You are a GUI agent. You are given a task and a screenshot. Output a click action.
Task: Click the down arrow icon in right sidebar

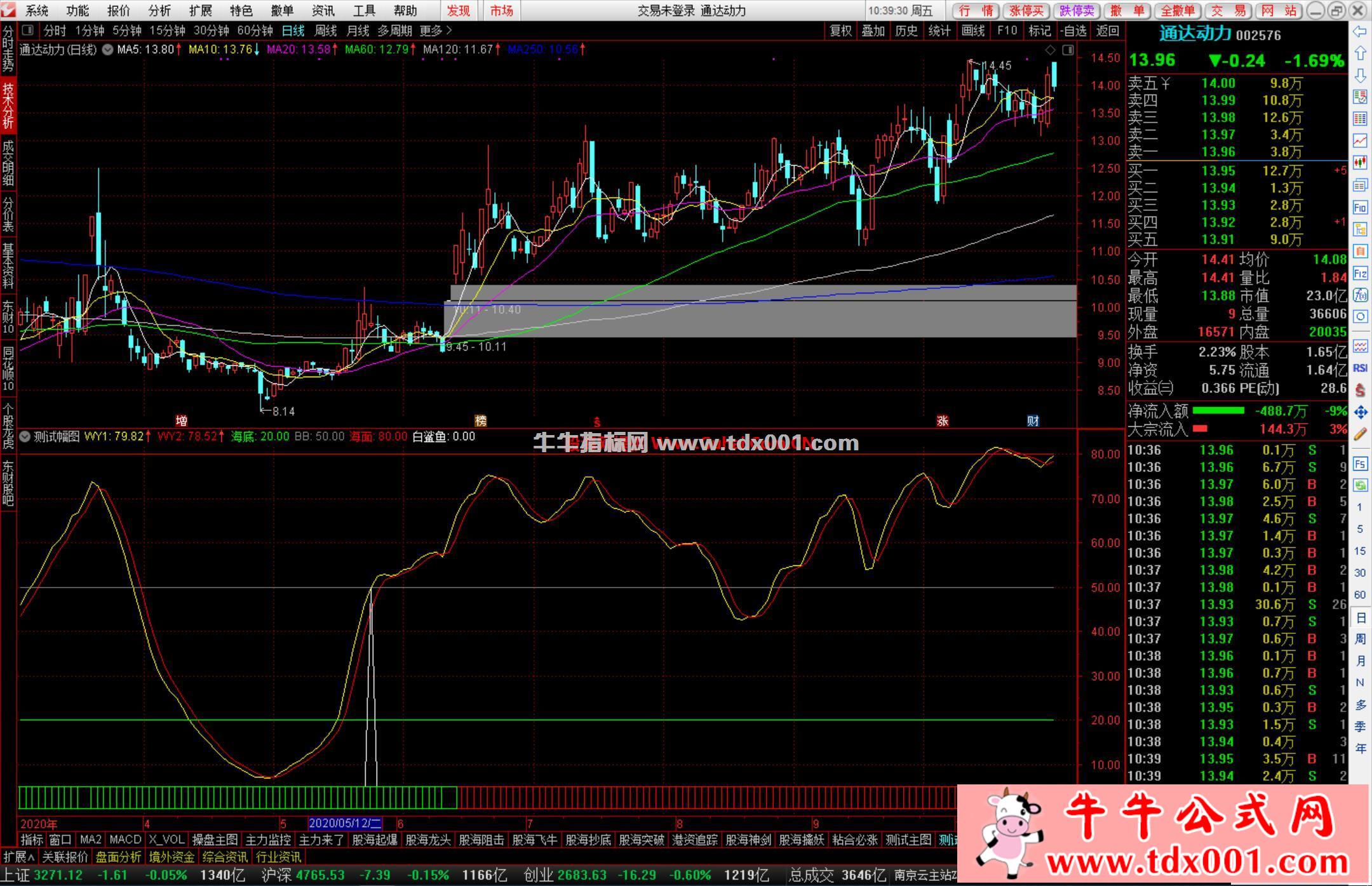pos(1360,75)
